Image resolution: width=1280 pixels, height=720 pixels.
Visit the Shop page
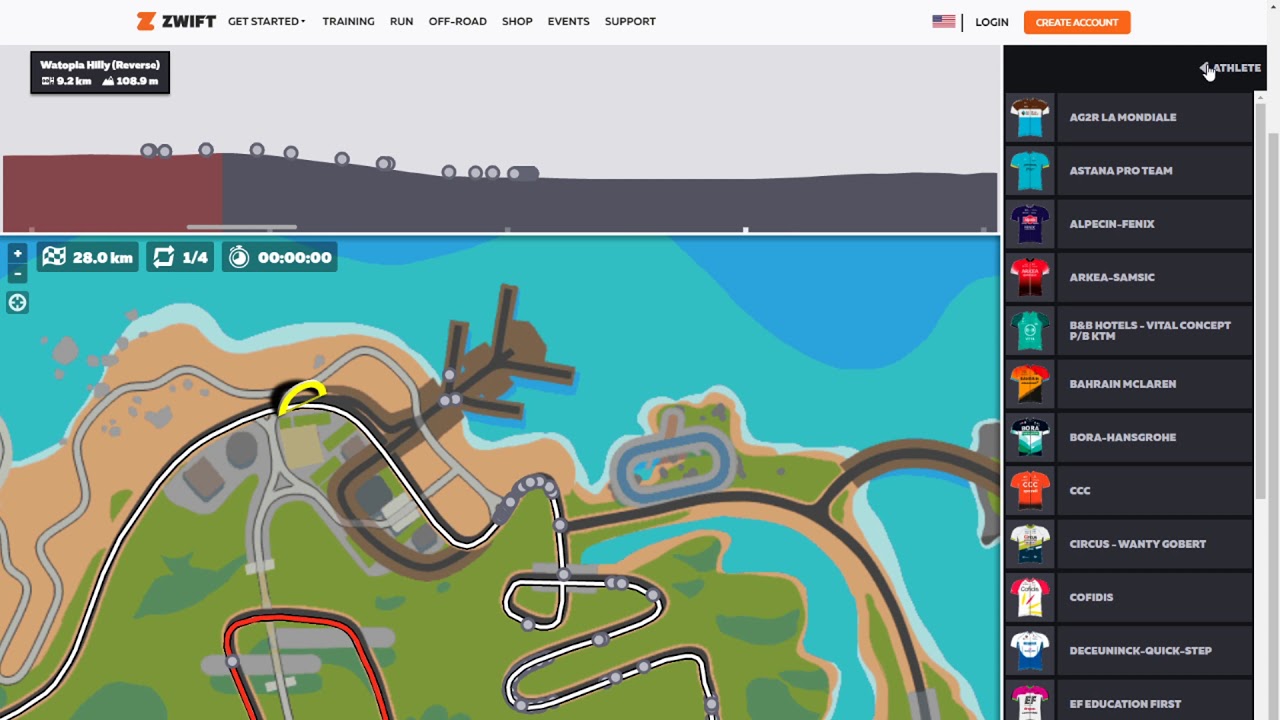(517, 21)
